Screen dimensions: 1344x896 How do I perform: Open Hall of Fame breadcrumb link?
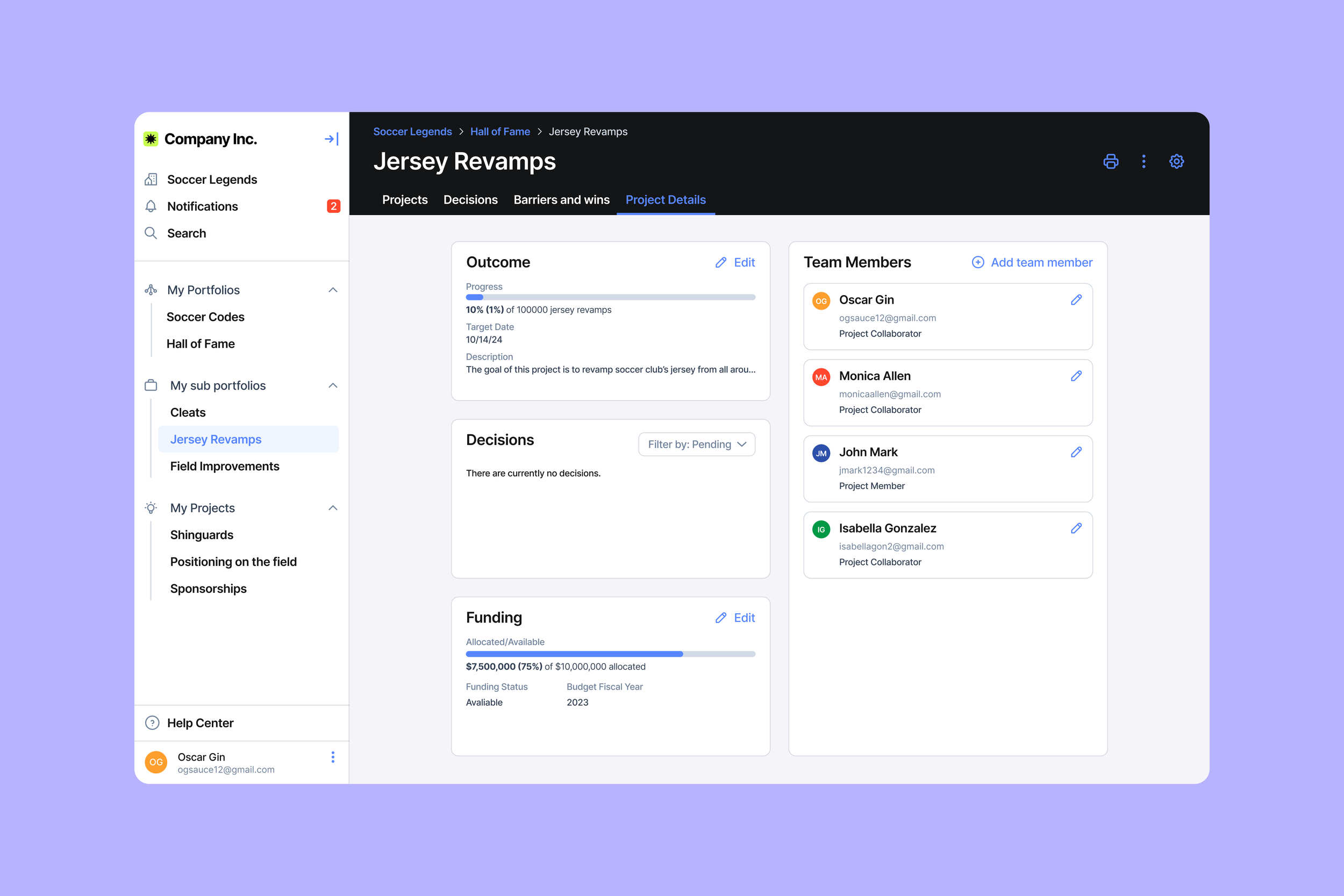(500, 132)
